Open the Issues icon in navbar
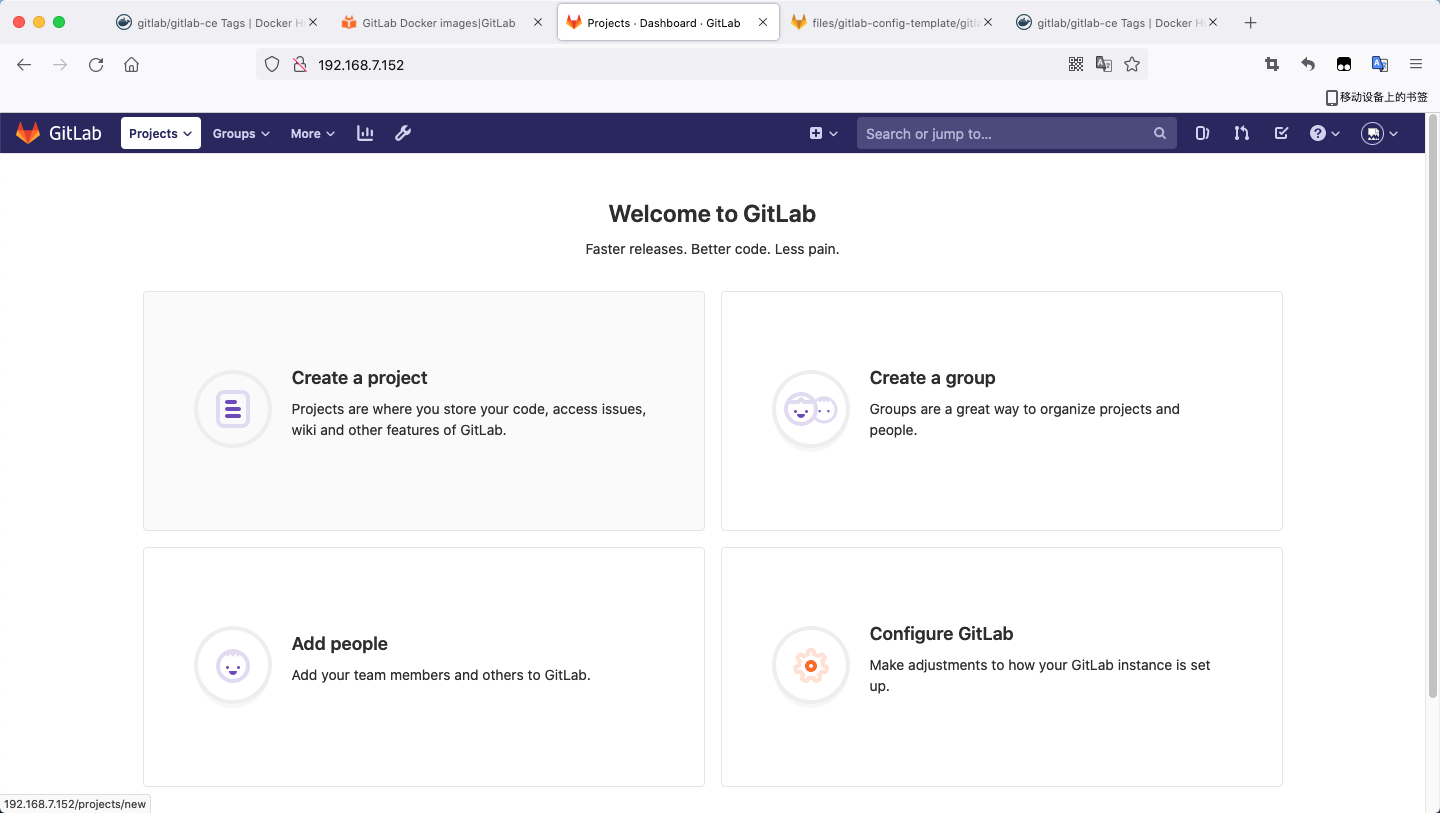 tap(1202, 133)
